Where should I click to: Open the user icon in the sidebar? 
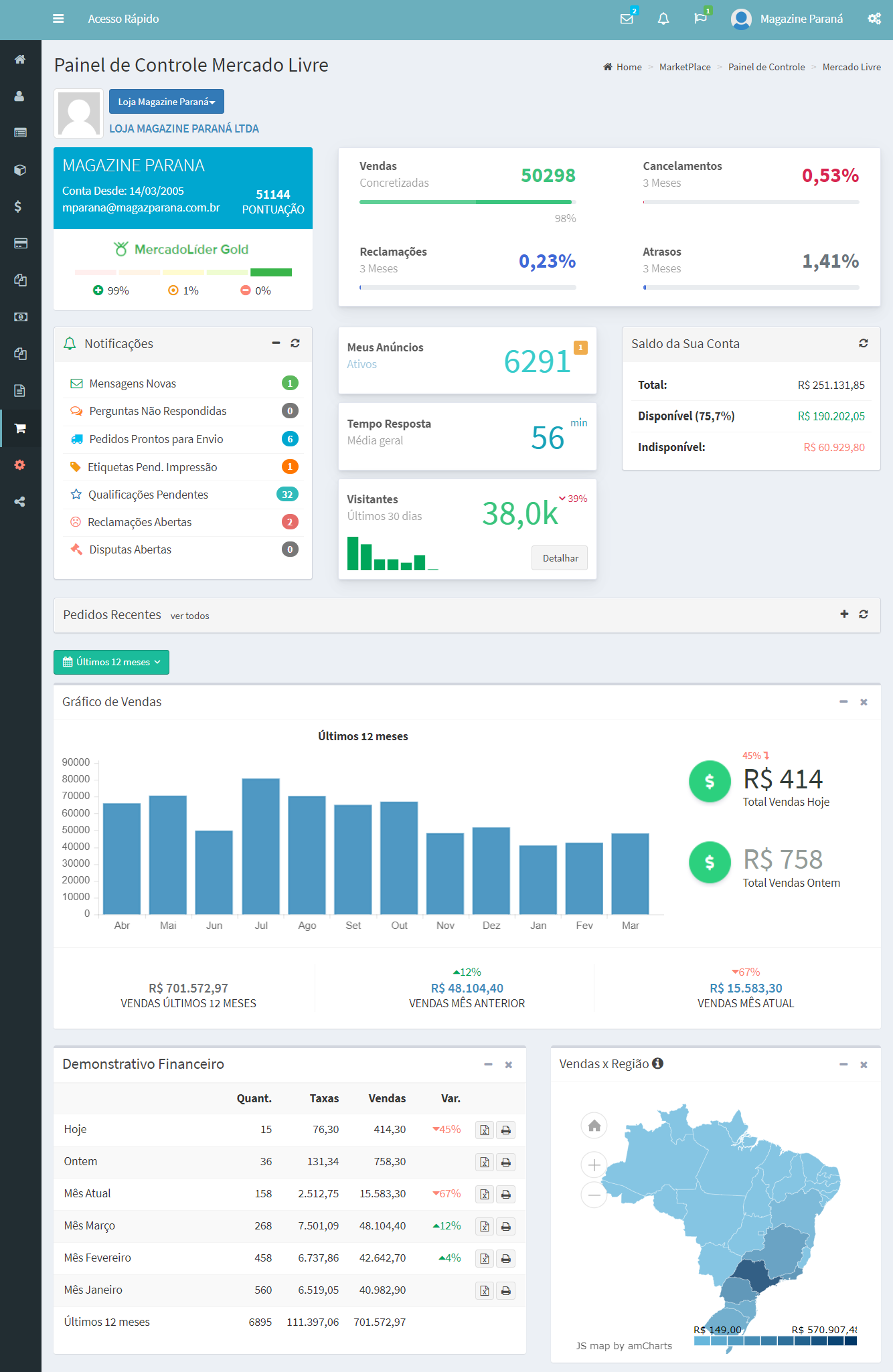click(x=20, y=96)
